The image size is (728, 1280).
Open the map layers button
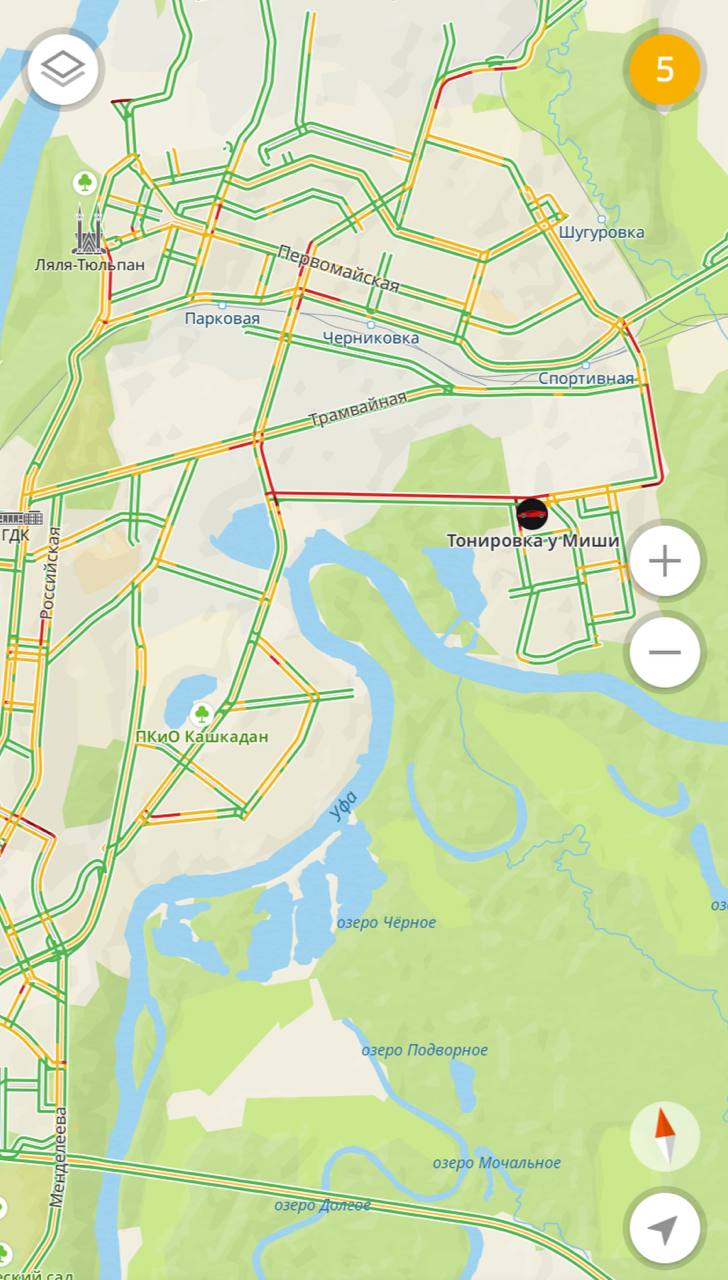click(x=64, y=68)
